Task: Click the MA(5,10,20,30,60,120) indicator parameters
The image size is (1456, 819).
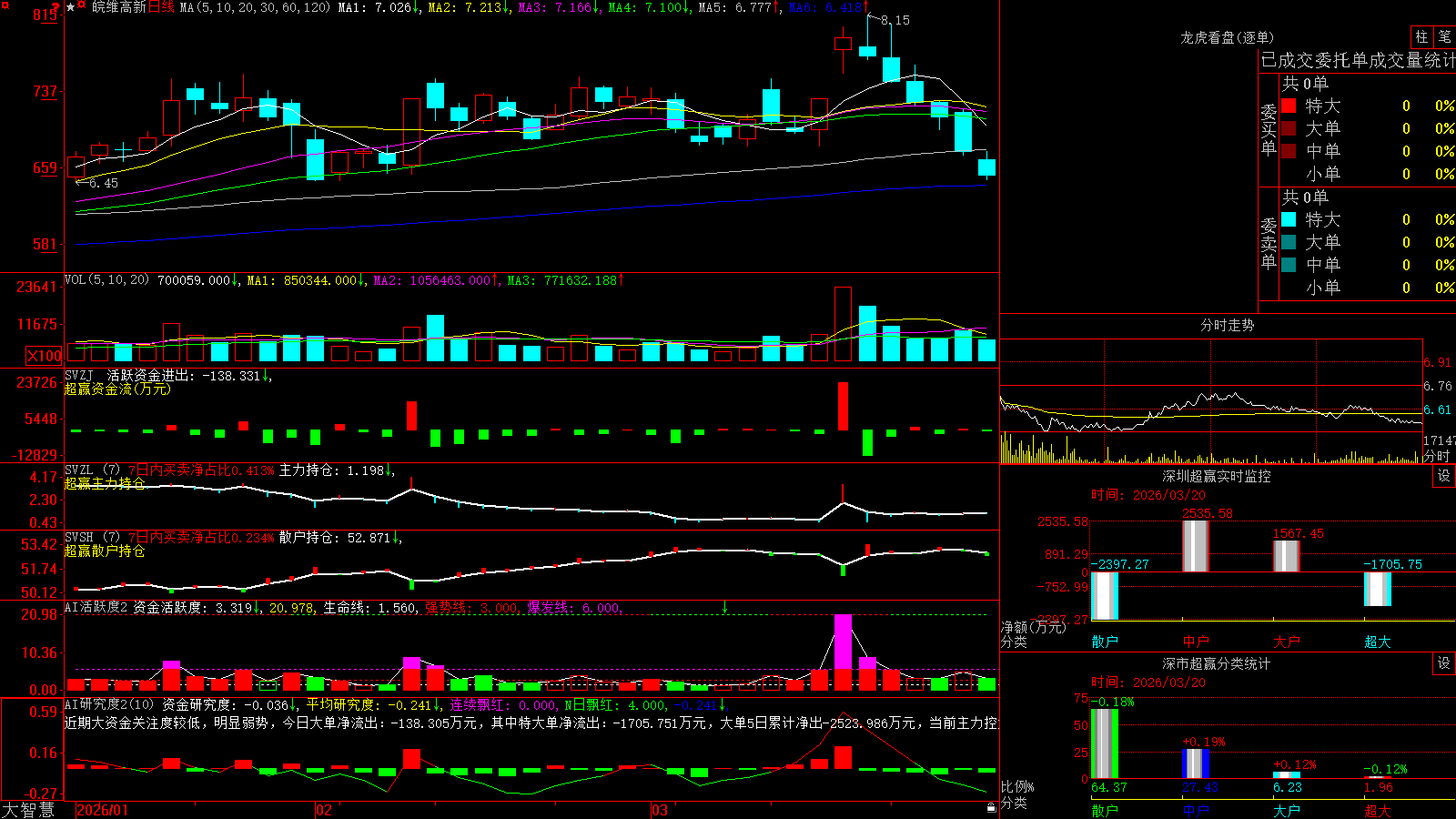Action: point(255,7)
